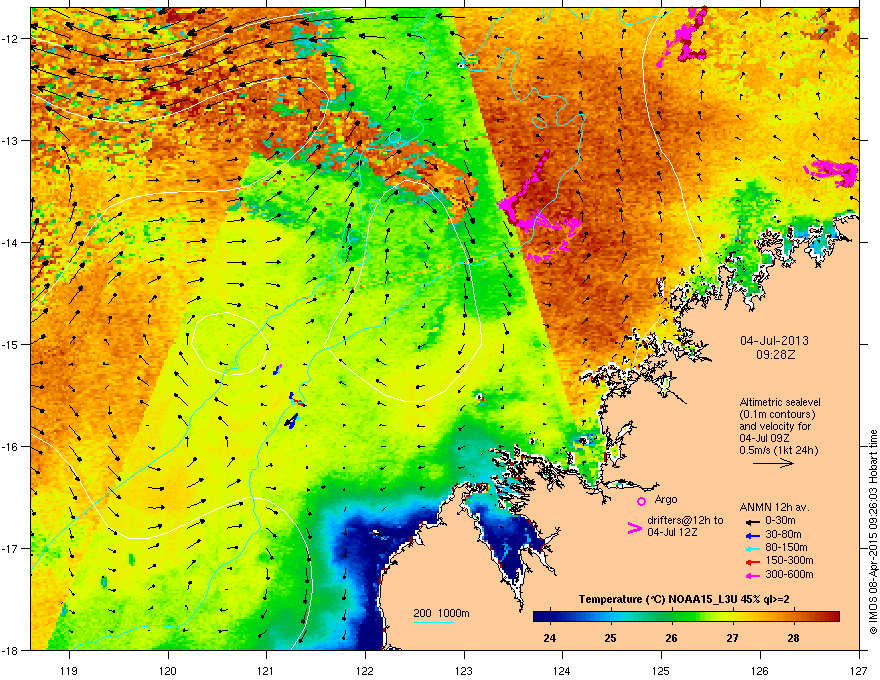
Task: Click the '150-300m' depth label
Action: coord(789,560)
